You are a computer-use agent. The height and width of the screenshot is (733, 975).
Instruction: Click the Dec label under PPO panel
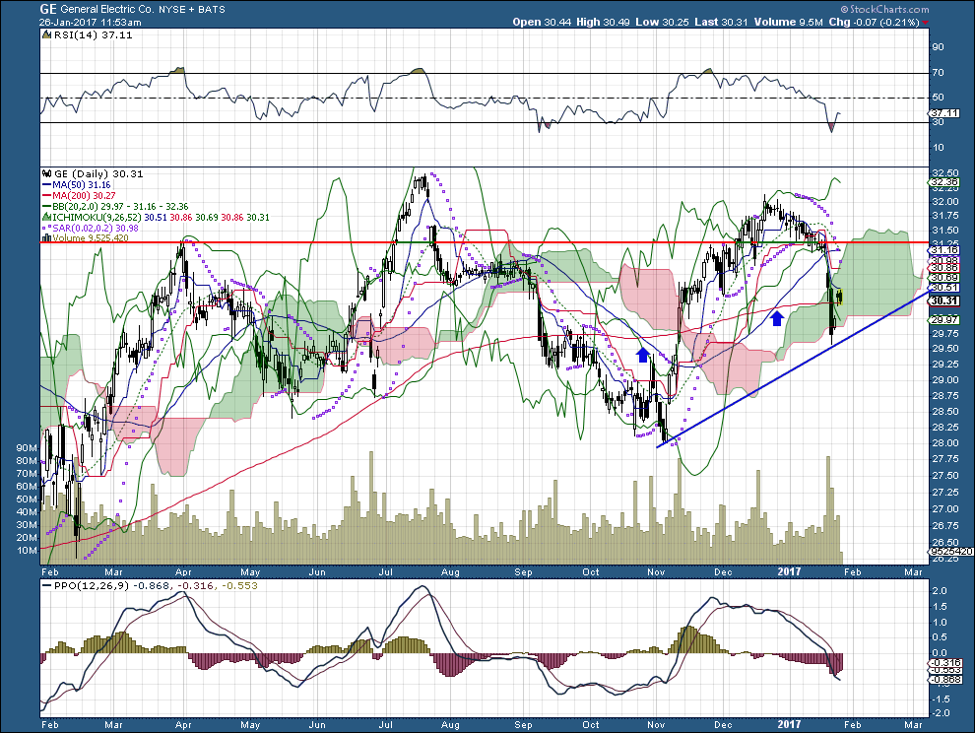pyautogui.click(x=723, y=725)
